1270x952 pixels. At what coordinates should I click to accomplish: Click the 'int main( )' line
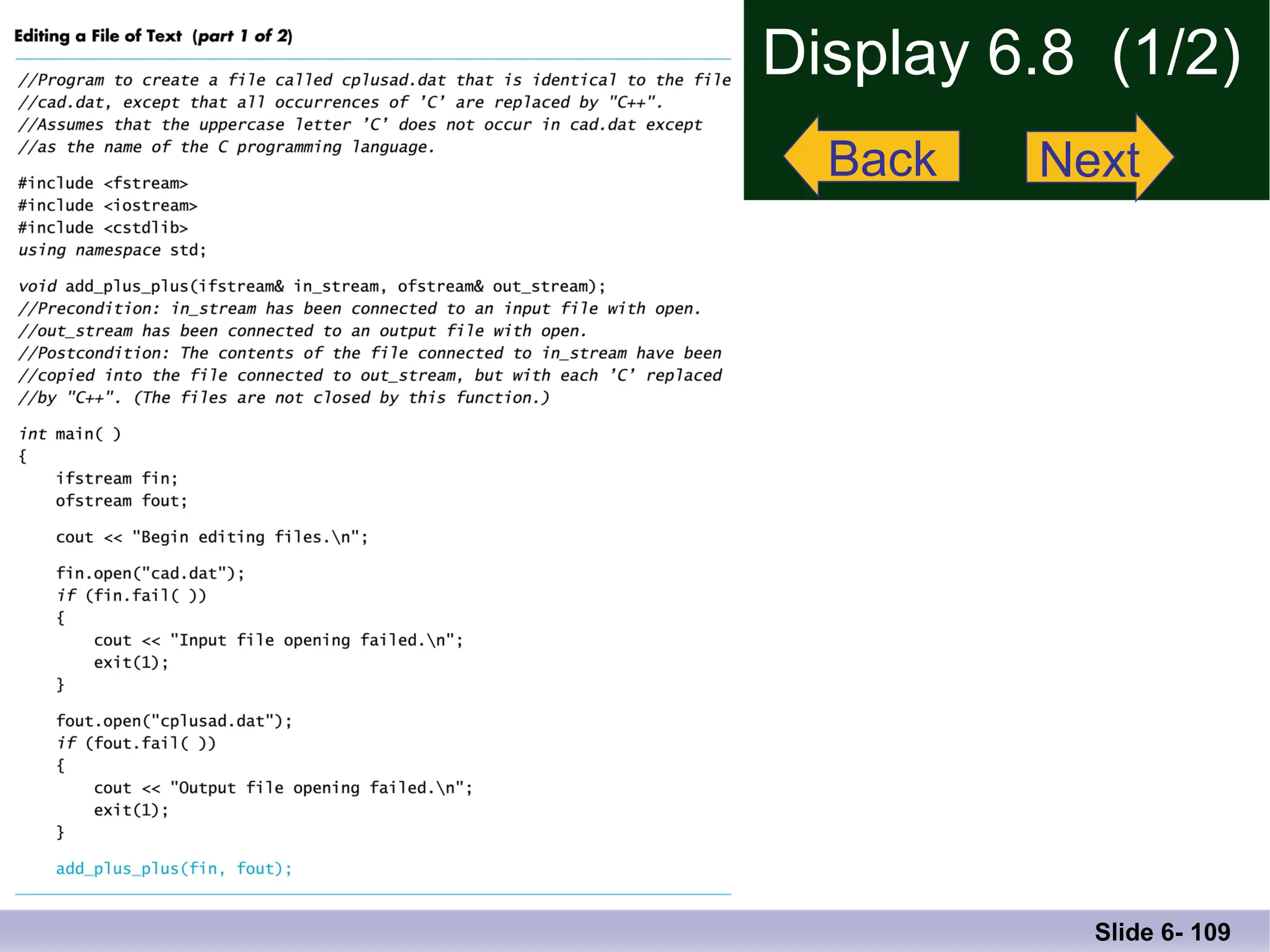tap(70, 434)
